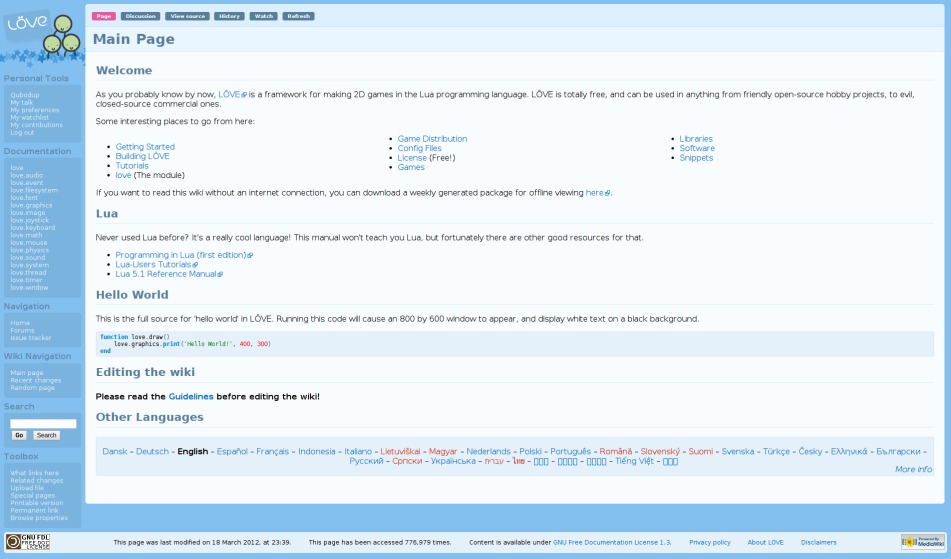Open the Getting Started link
This screenshot has width=951, height=559.
(x=145, y=147)
